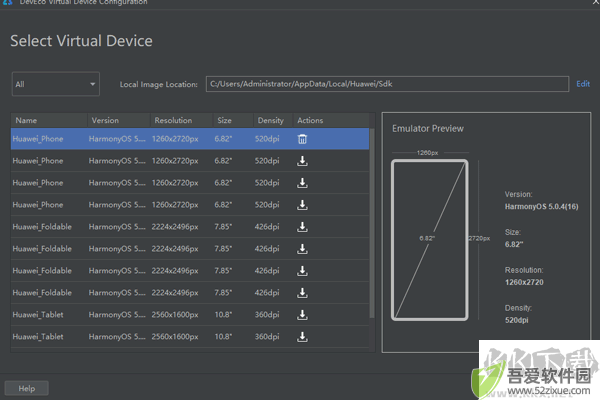Download image for the second Huawei_Foldable row

point(302,249)
